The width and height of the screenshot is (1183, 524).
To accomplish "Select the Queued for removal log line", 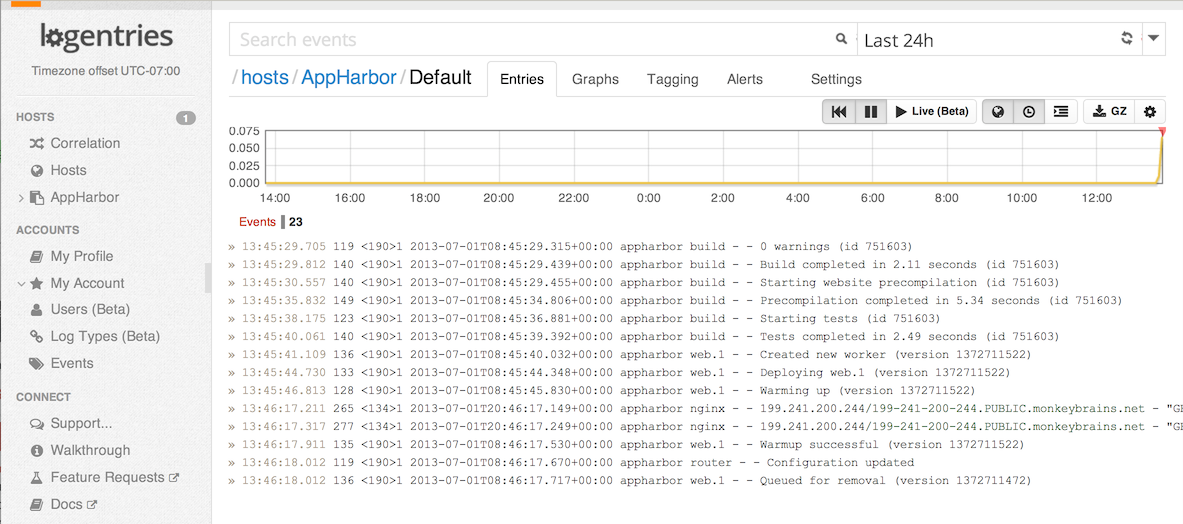I will 630,480.
